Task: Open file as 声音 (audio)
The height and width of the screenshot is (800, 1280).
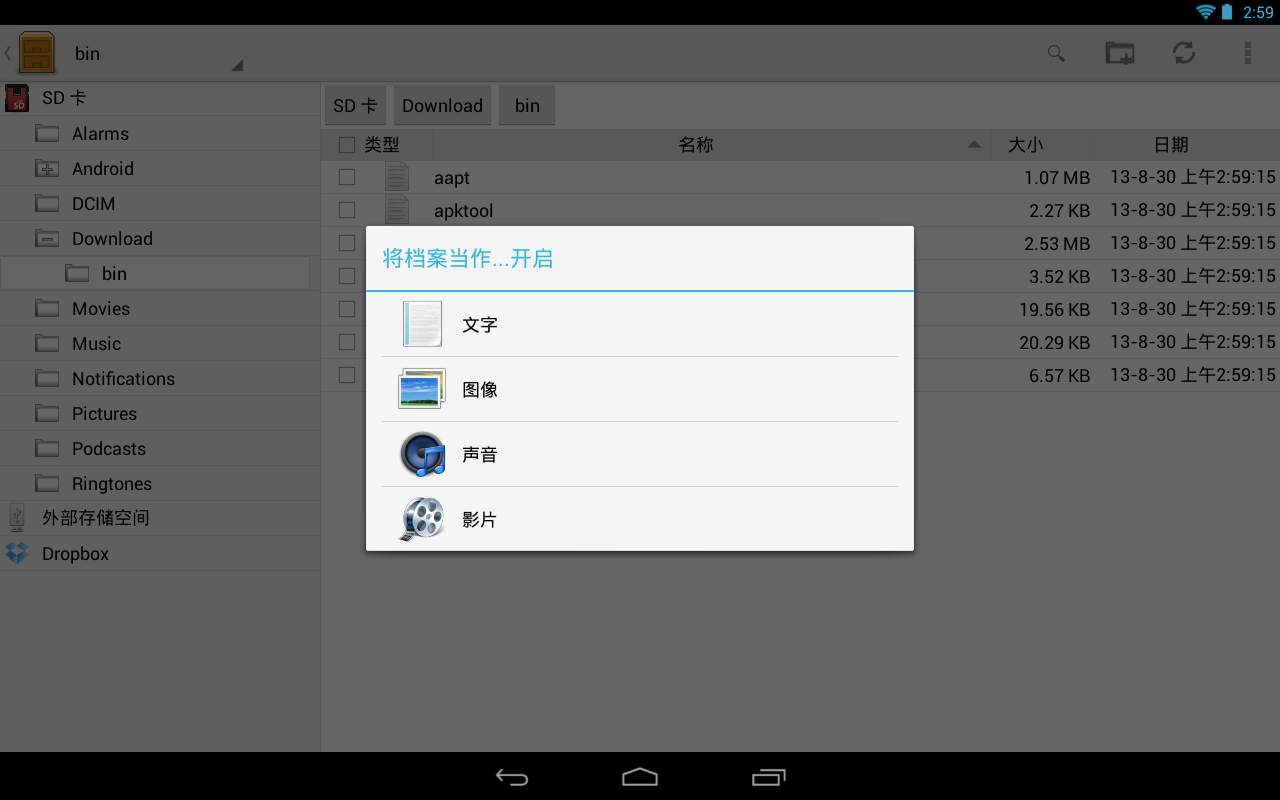Action: tap(640, 454)
